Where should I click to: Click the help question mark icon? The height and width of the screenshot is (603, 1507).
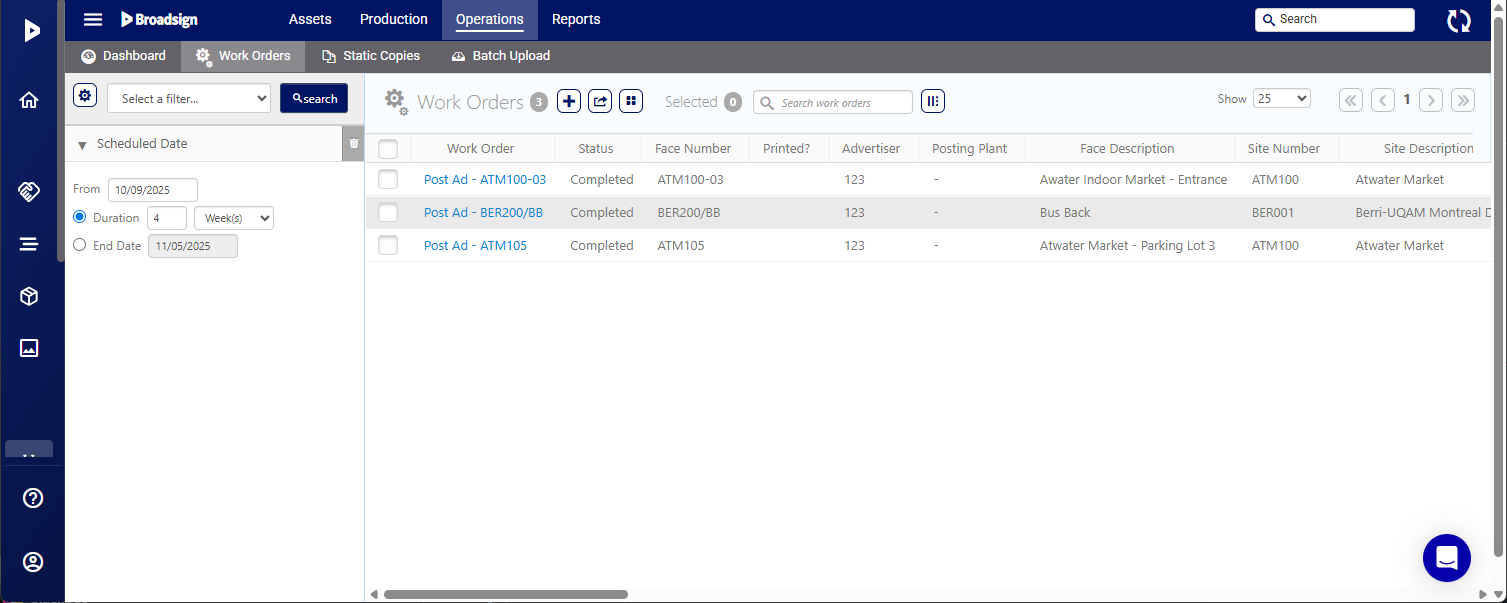(33, 498)
